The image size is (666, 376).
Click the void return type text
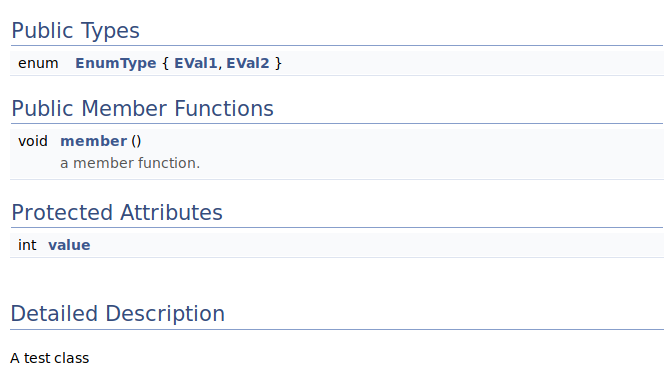click(x=33, y=141)
